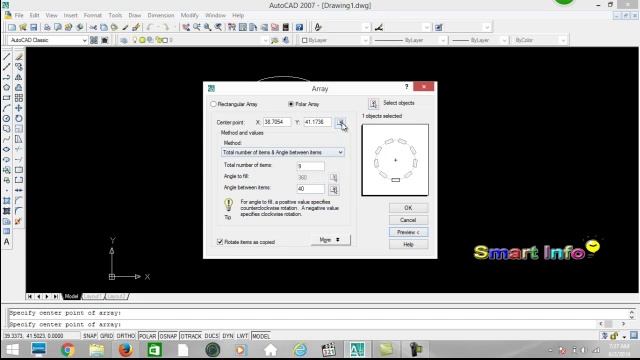
Task: Click the Help question mark toolbar icon
Action: pos(299,27)
